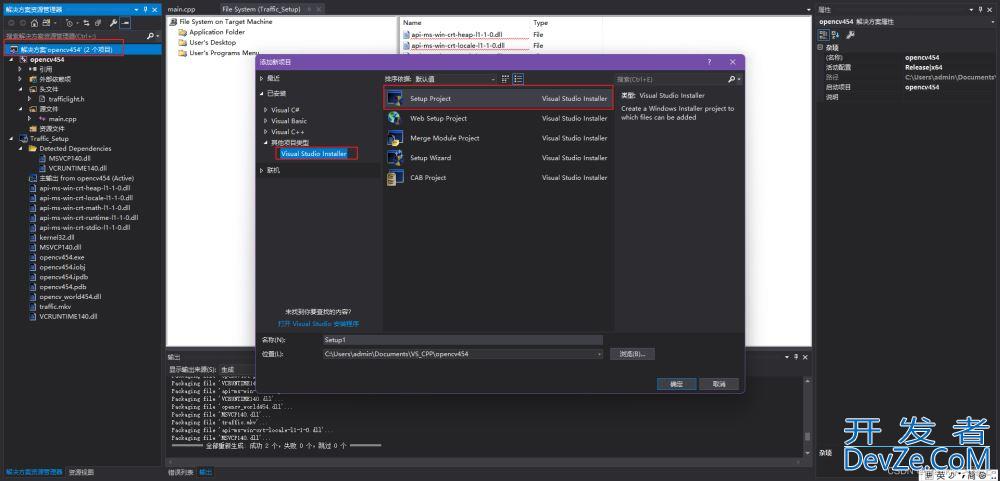1000x481 pixels.
Task: Click Detected Dependencies folder icon
Action: (x=33, y=149)
